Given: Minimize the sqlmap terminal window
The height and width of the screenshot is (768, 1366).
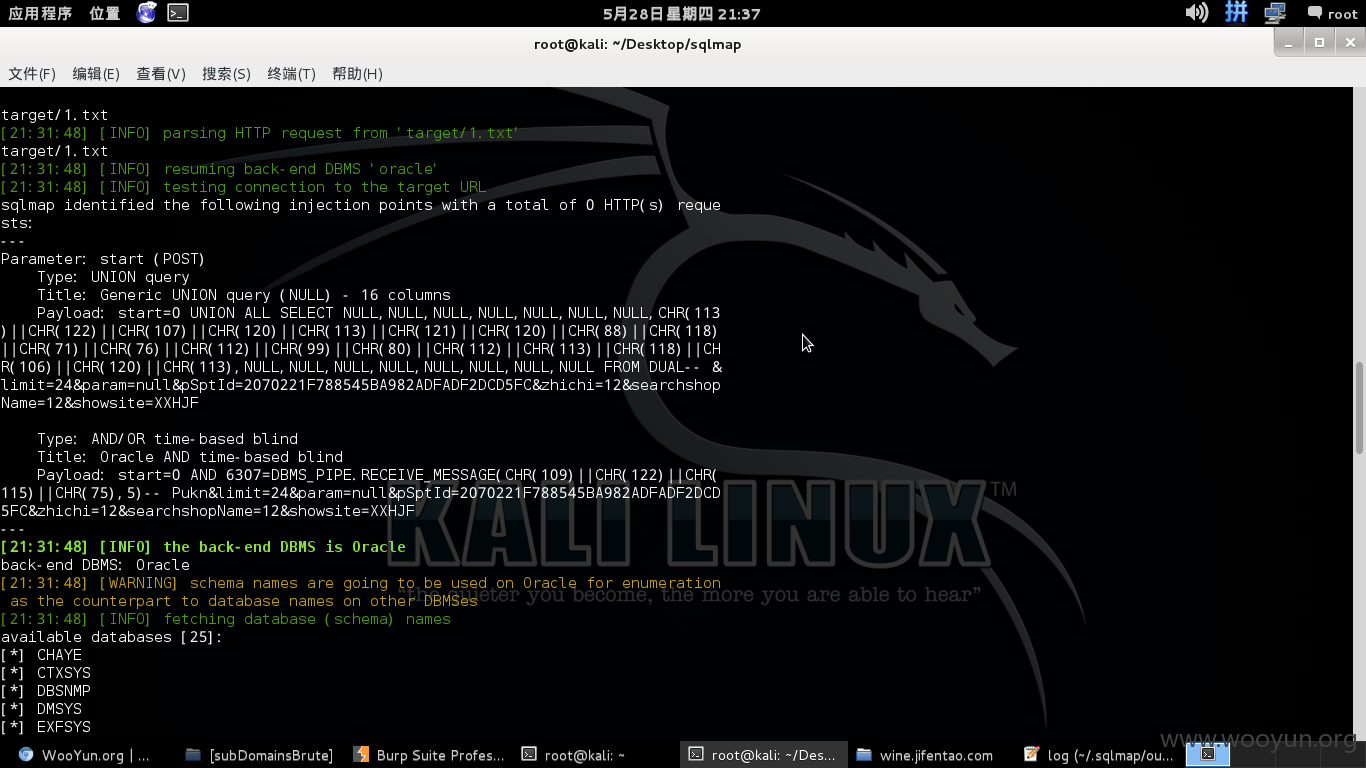Looking at the screenshot, I should 1289,42.
